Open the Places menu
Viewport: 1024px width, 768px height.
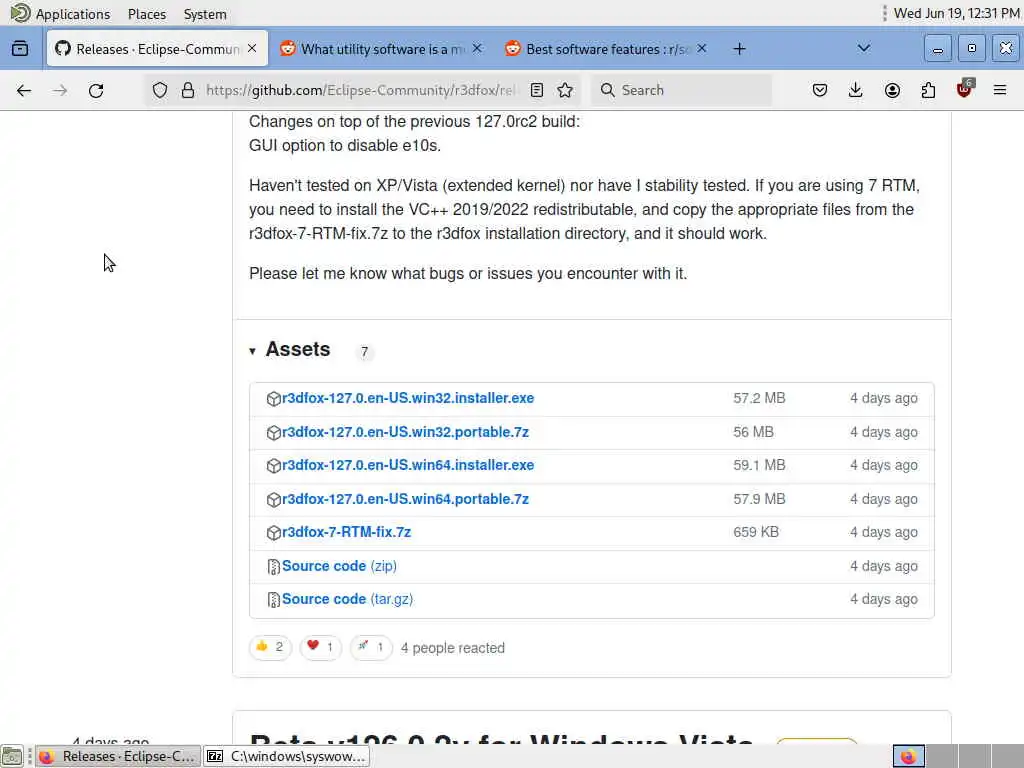[x=147, y=14]
